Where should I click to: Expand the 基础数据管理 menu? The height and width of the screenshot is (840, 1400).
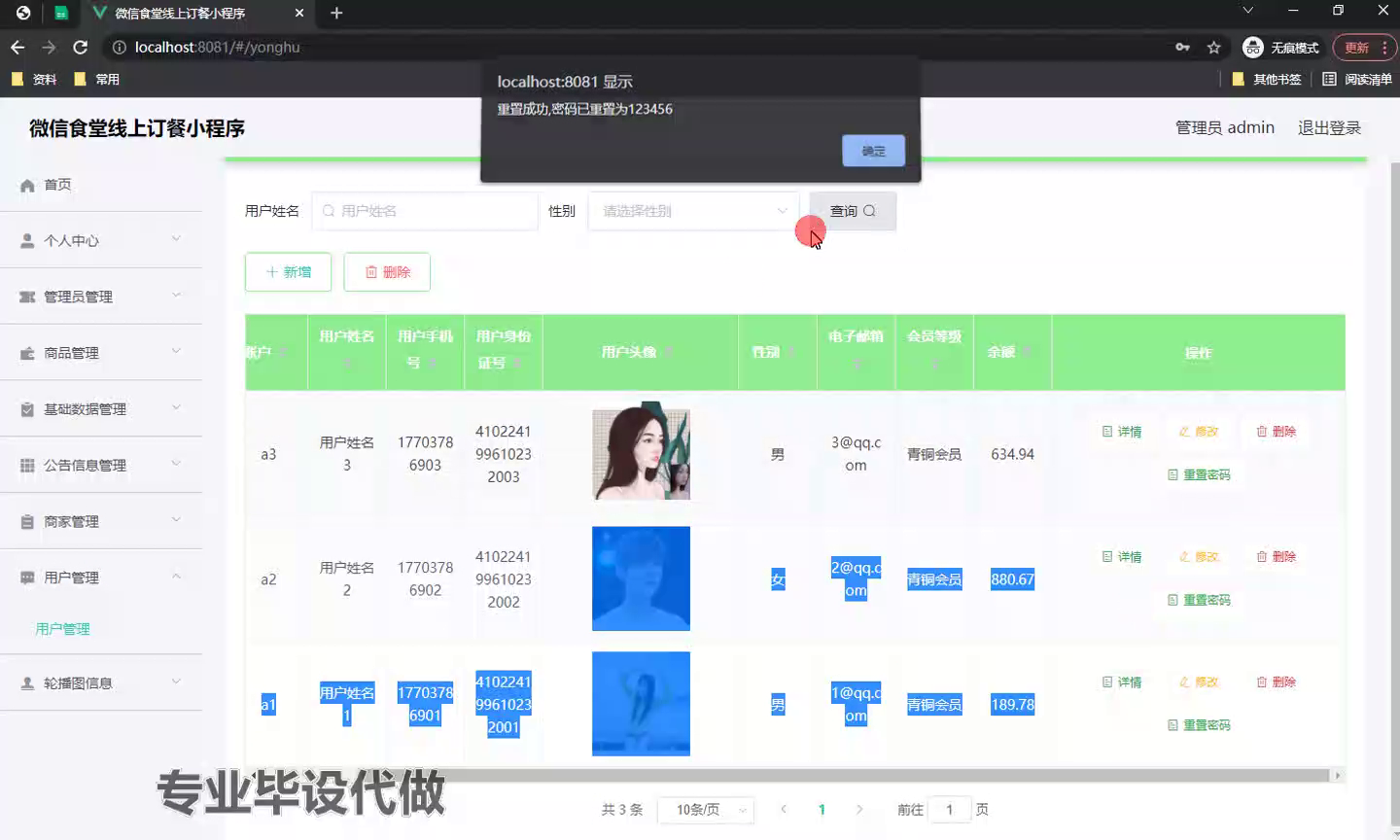click(101, 409)
